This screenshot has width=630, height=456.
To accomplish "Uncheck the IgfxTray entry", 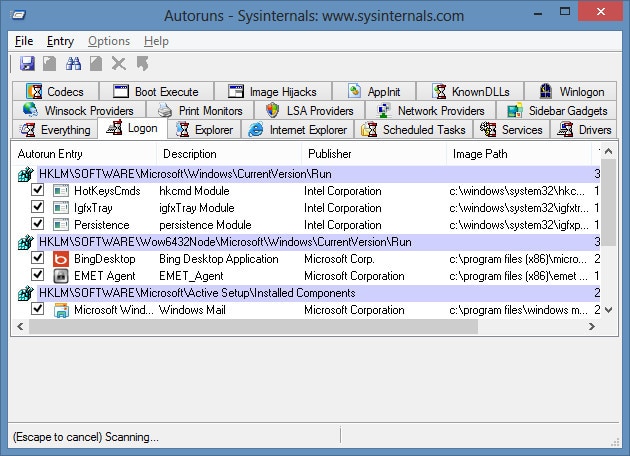I will coord(37,207).
